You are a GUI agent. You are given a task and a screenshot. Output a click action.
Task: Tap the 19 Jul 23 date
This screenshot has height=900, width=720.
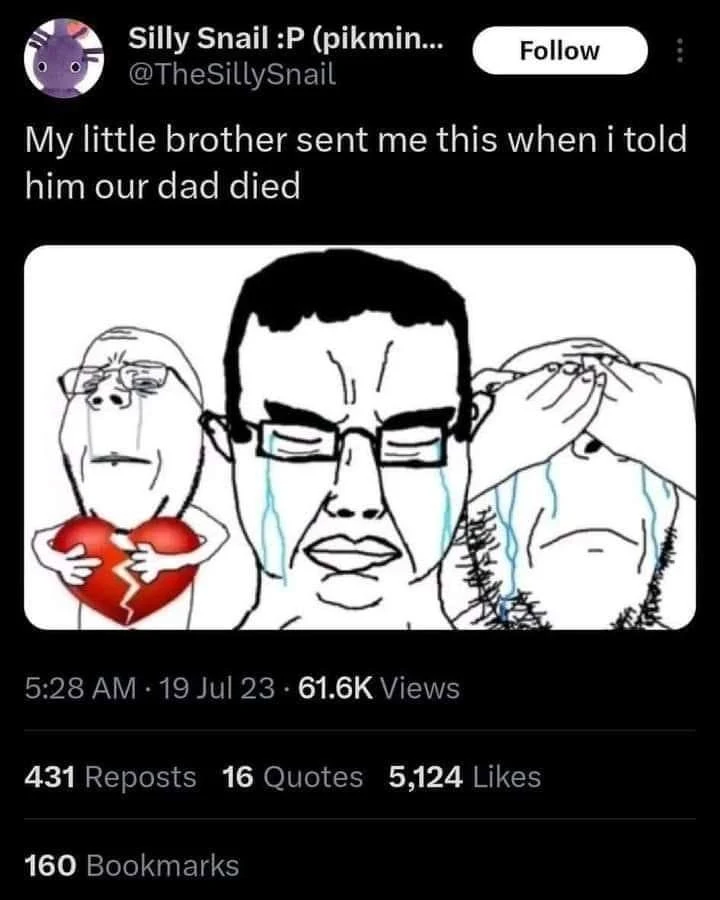(216, 688)
